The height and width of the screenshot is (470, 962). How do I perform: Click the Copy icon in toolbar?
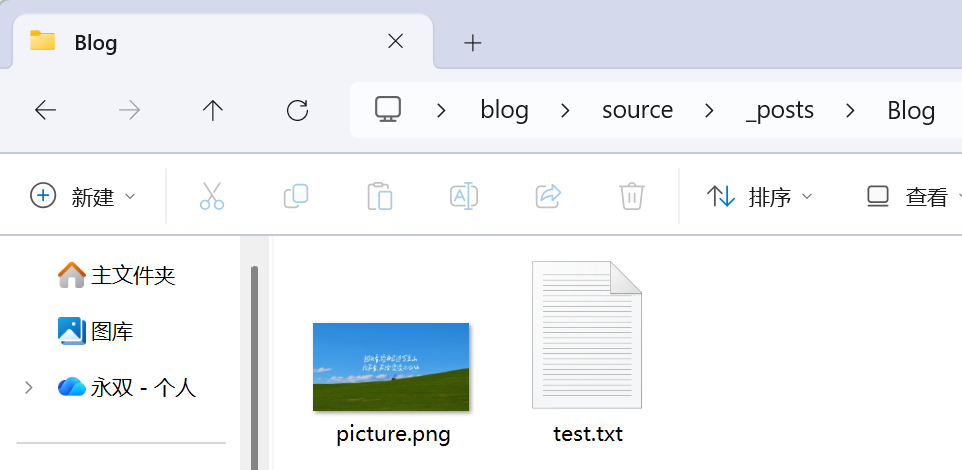pyautogui.click(x=296, y=196)
